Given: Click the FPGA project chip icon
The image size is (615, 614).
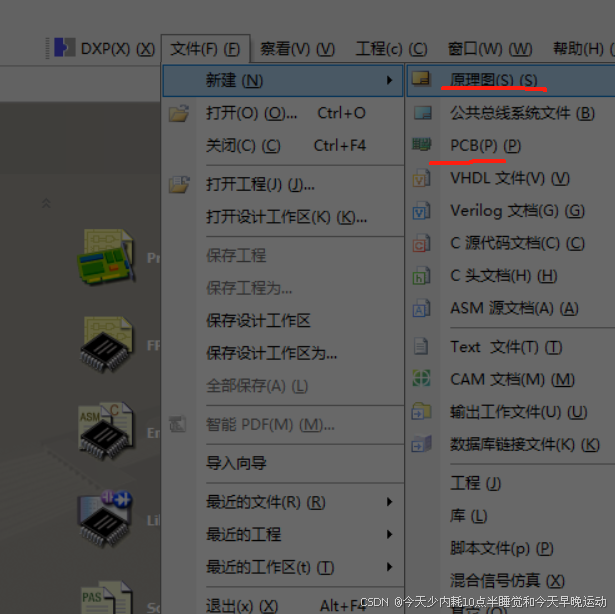Looking at the screenshot, I should [107, 344].
